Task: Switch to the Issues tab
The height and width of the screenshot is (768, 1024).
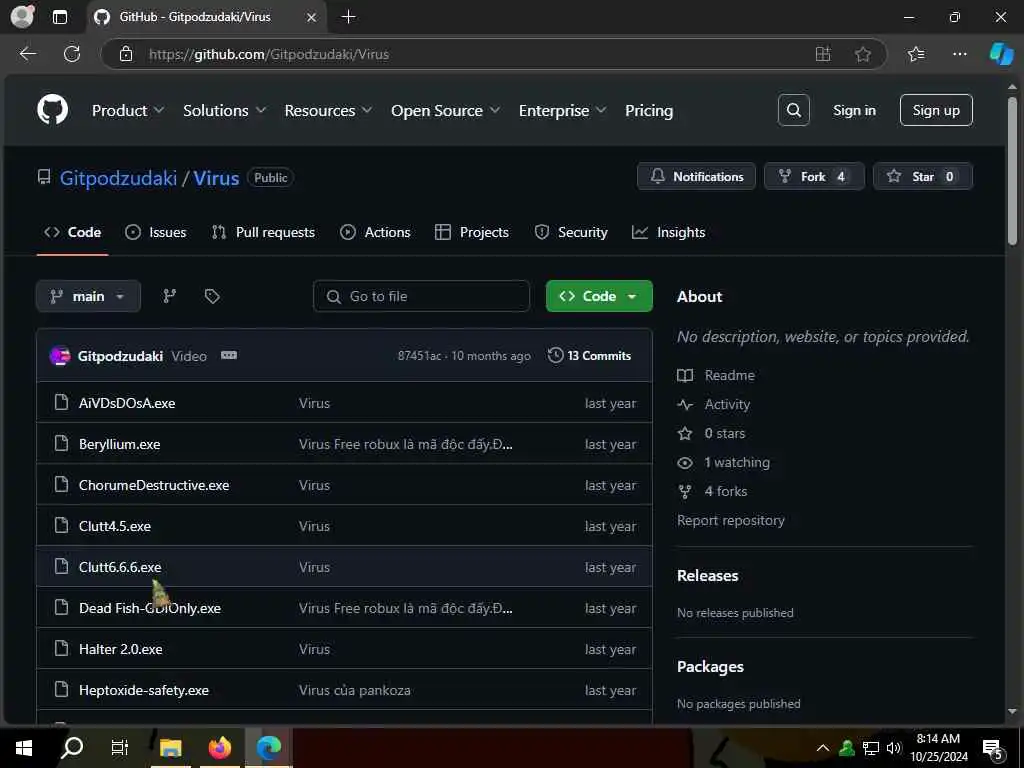Action: click(155, 232)
